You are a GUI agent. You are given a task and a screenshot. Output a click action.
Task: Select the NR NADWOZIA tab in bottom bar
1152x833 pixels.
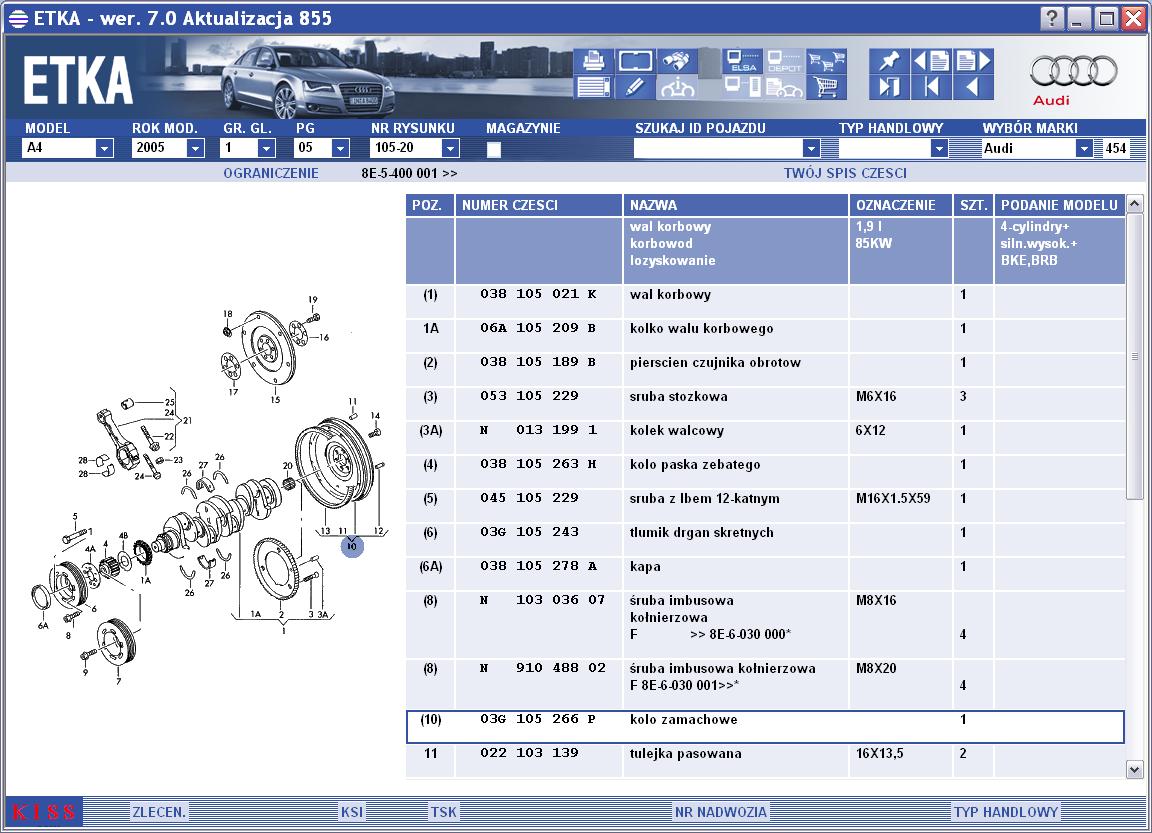(x=721, y=812)
